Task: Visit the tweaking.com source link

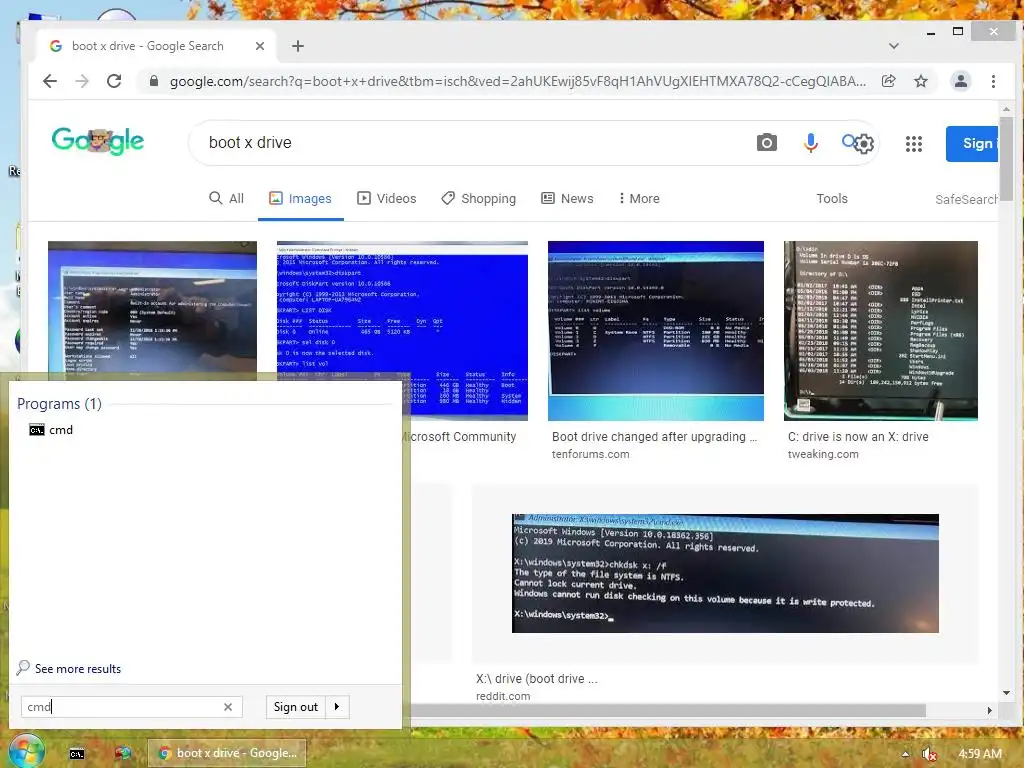Action: tap(823, 454)
